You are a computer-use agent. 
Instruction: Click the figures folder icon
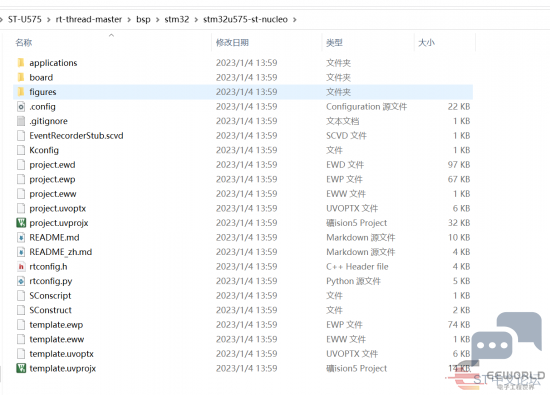coord(21,92)
